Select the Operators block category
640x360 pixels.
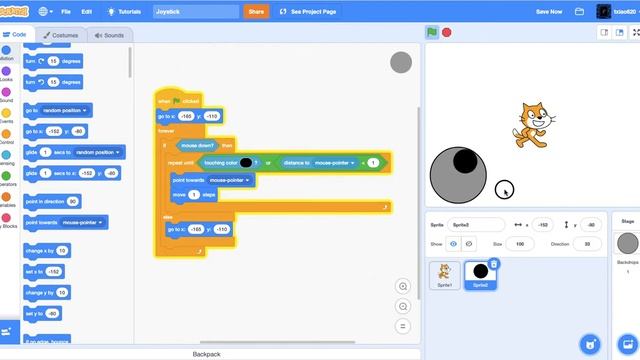[6, 179]
